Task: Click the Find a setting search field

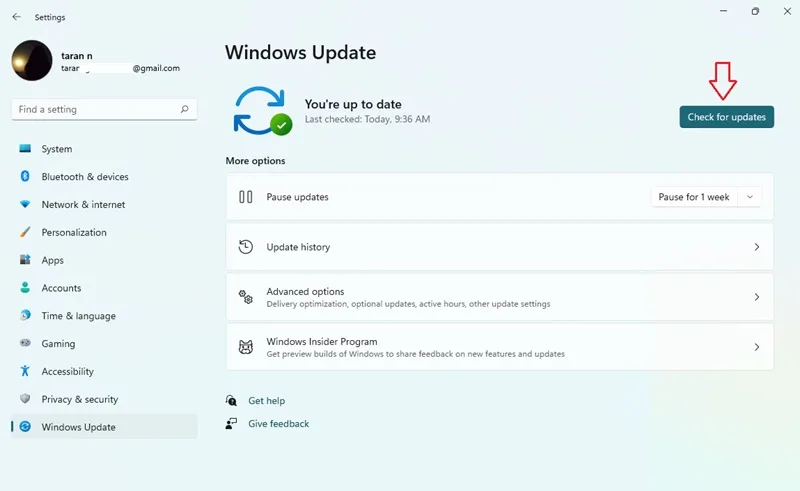Action: (x=104, y=109)
